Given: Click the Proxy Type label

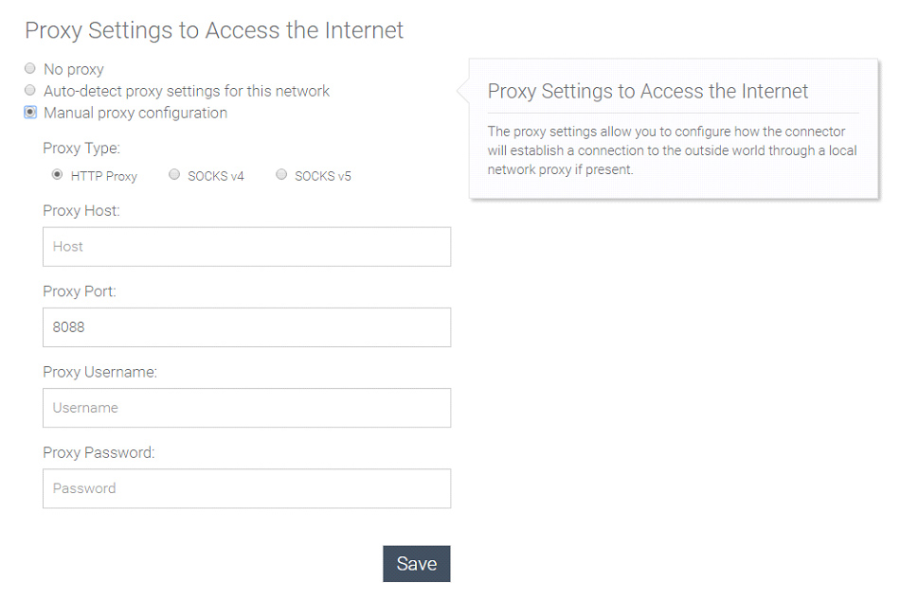Looking at the screenshot, I should tap(82, 148).
